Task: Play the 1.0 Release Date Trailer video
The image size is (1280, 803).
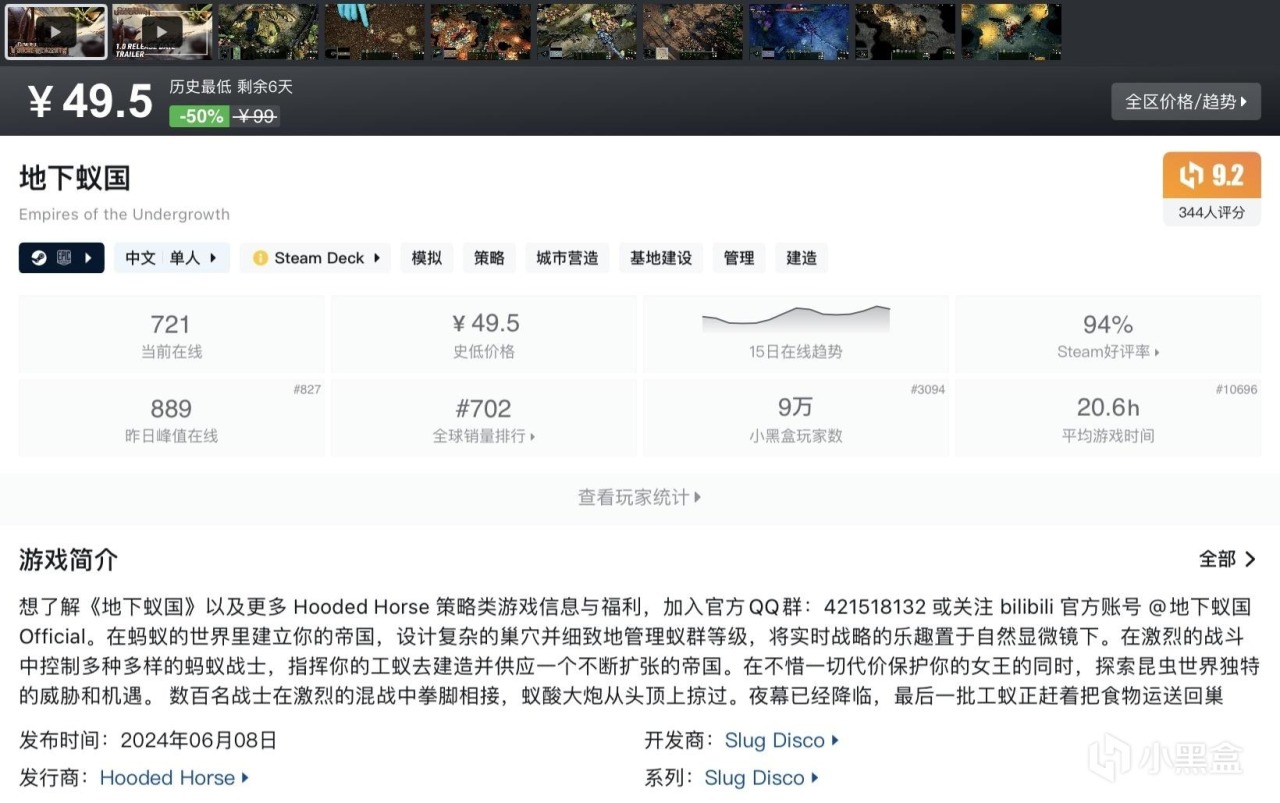Action: [162, 31]
